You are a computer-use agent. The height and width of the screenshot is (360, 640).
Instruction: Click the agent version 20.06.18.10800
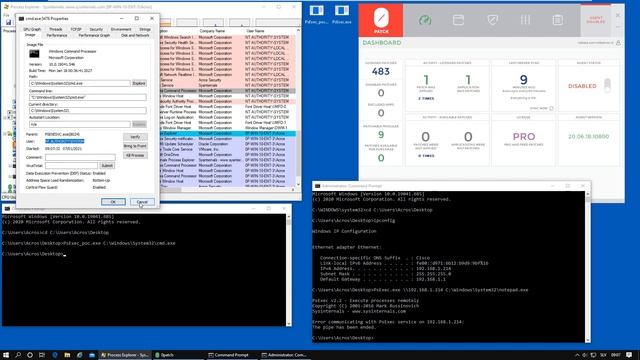(589, 136)
